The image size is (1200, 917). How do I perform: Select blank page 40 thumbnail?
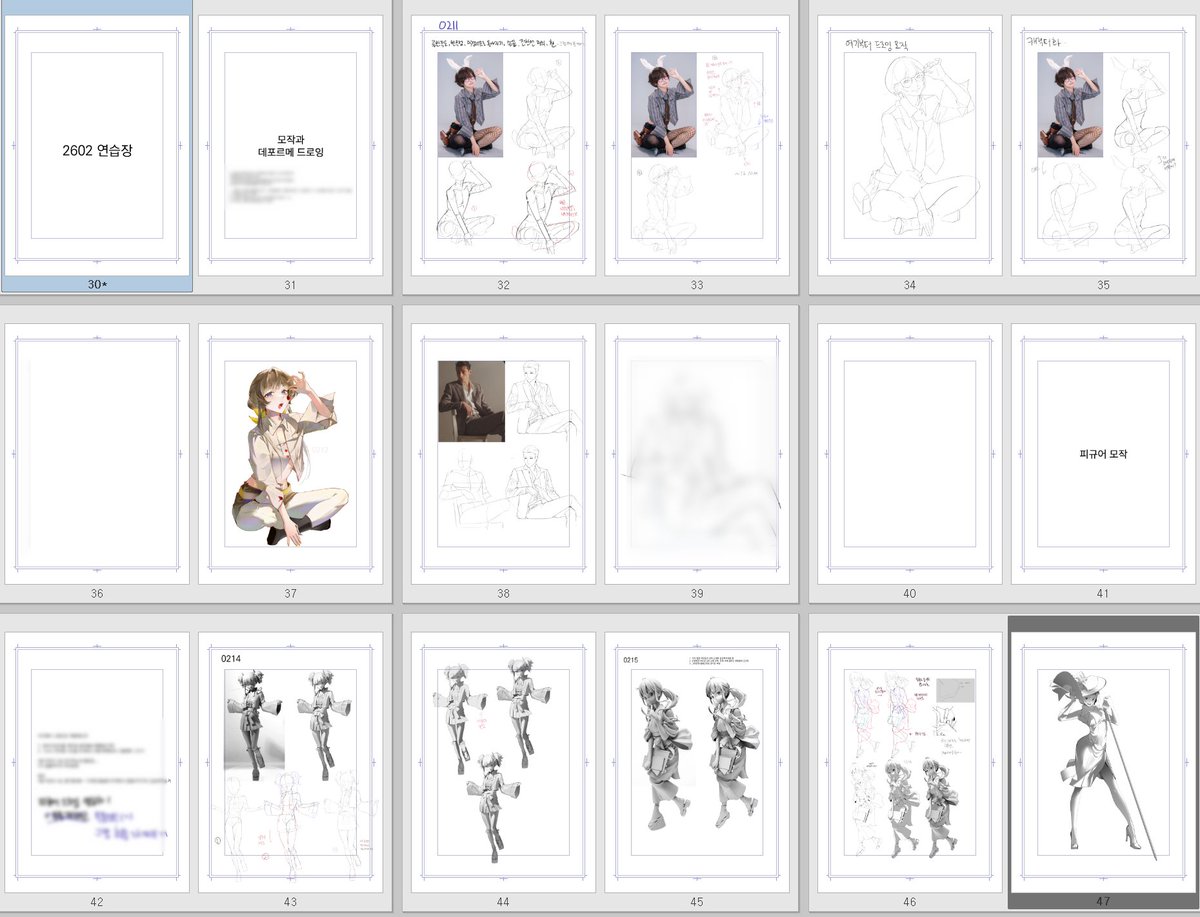point(910,454)
